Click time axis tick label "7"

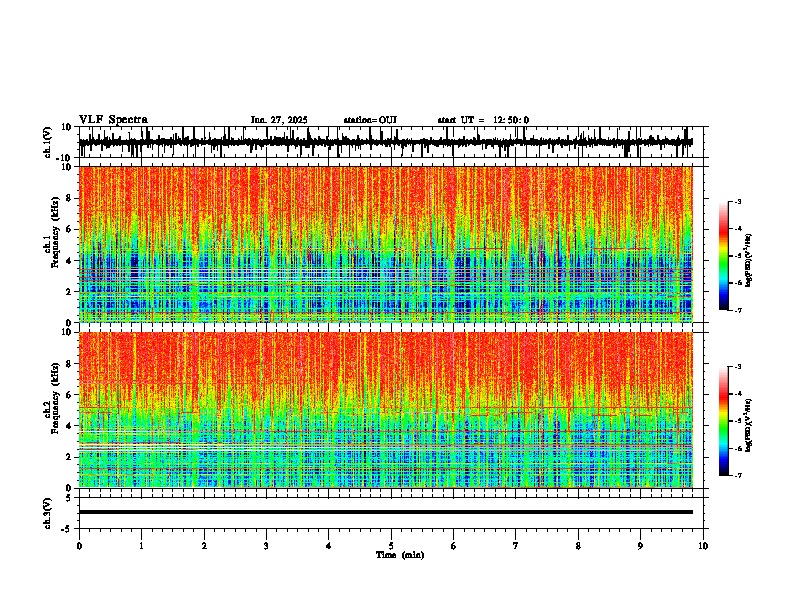point(516,546)
